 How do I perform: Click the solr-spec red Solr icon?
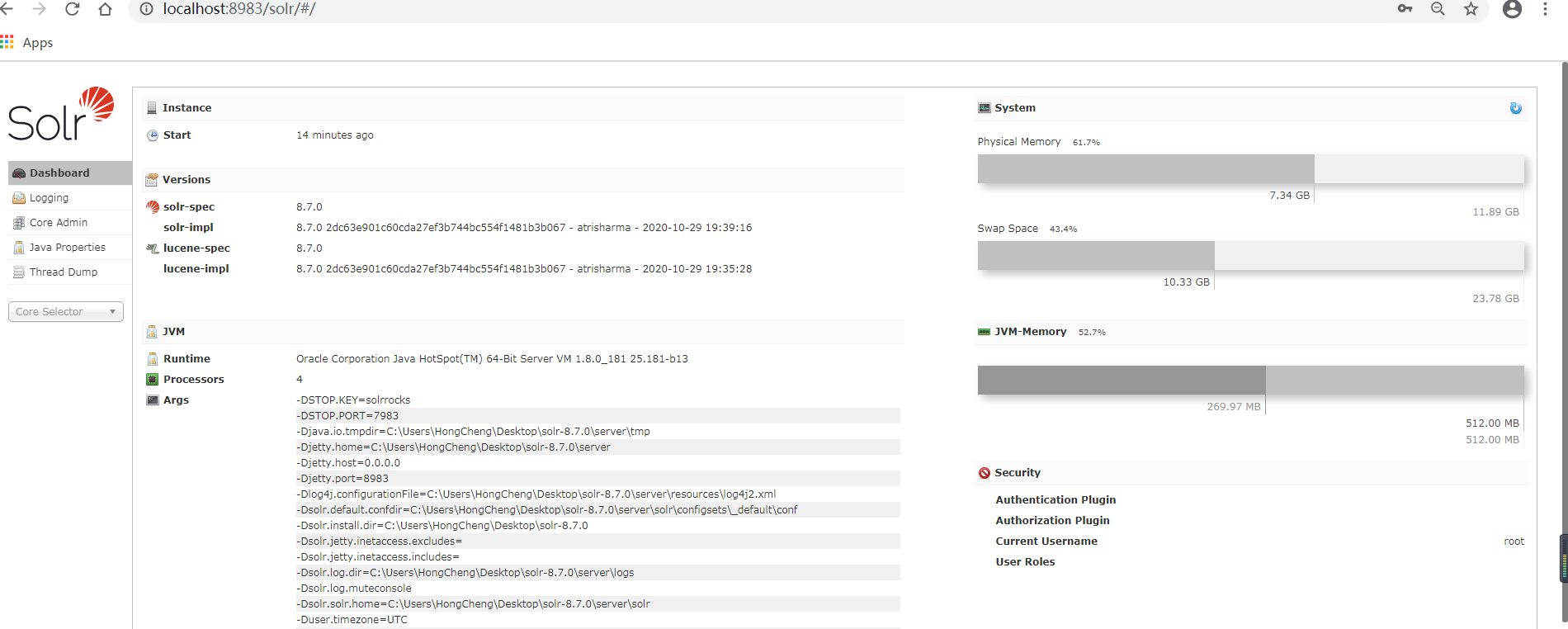tap(153, 207)
